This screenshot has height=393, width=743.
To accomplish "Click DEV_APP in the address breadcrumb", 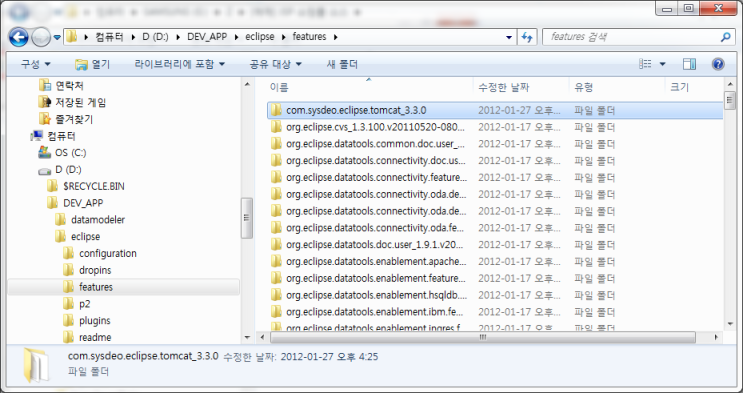I will tap(207, 37).
